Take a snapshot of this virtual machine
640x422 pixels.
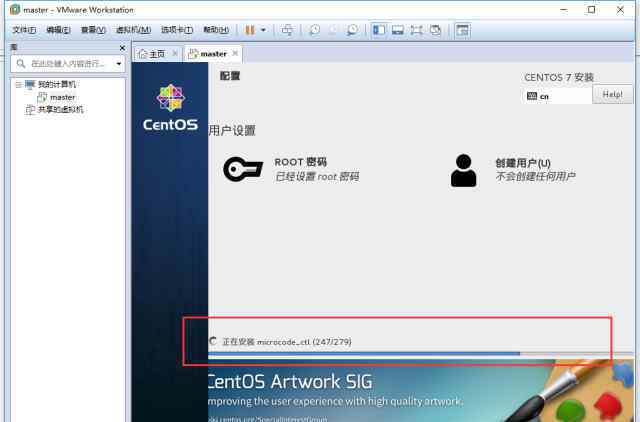pos(314,30)
